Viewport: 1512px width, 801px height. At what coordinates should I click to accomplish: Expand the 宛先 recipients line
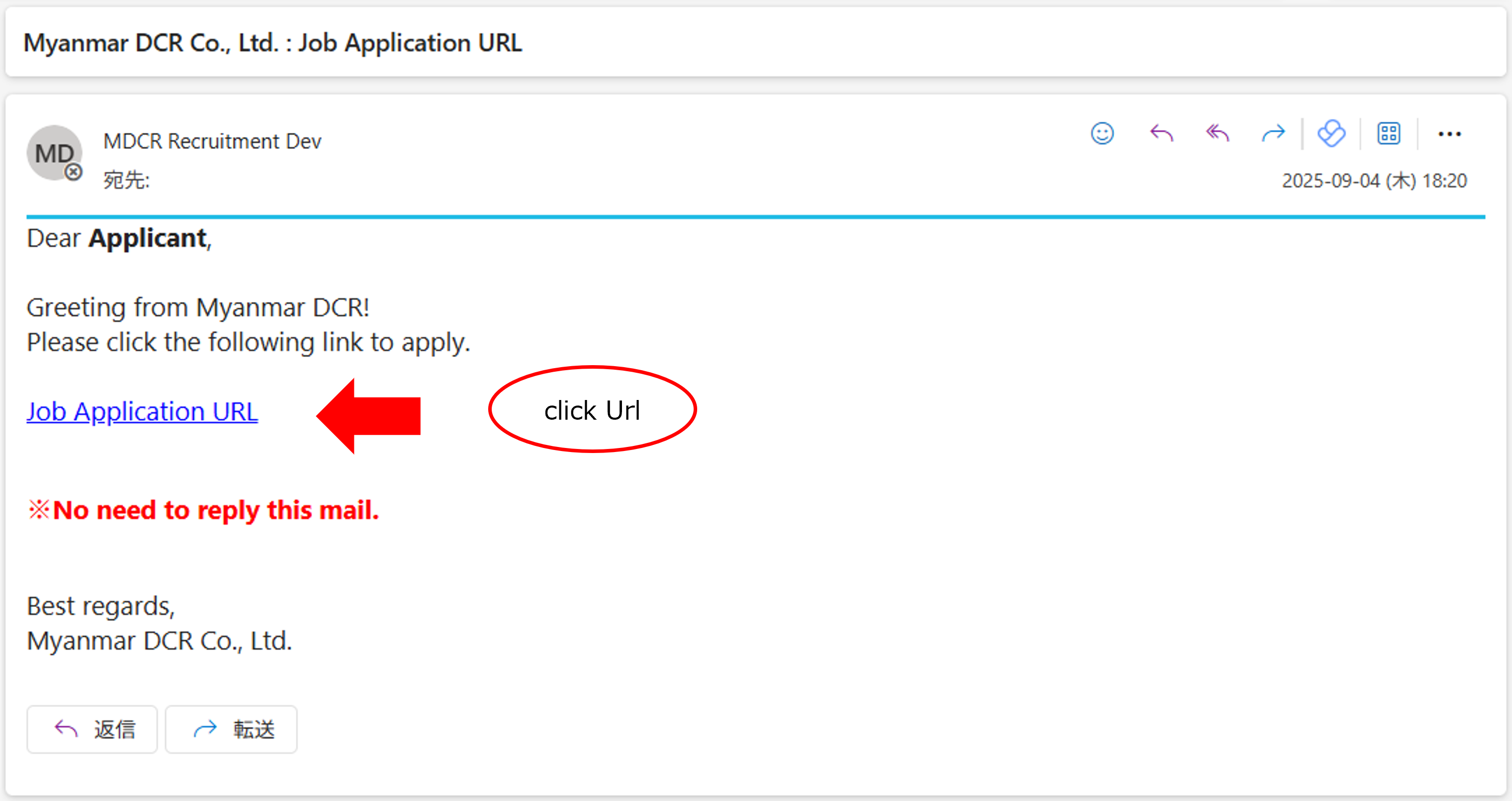[x=126, y=180]
